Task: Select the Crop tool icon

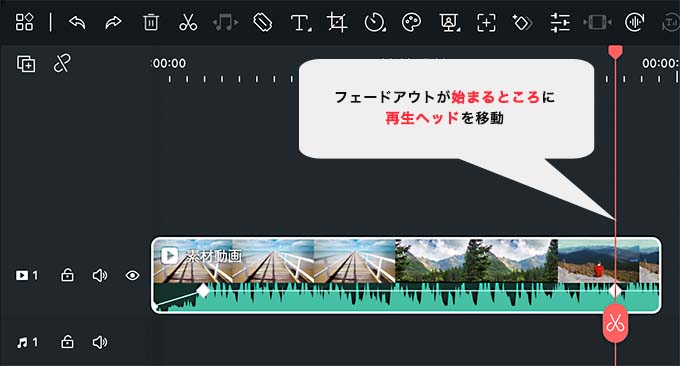Action: point(337,22)
